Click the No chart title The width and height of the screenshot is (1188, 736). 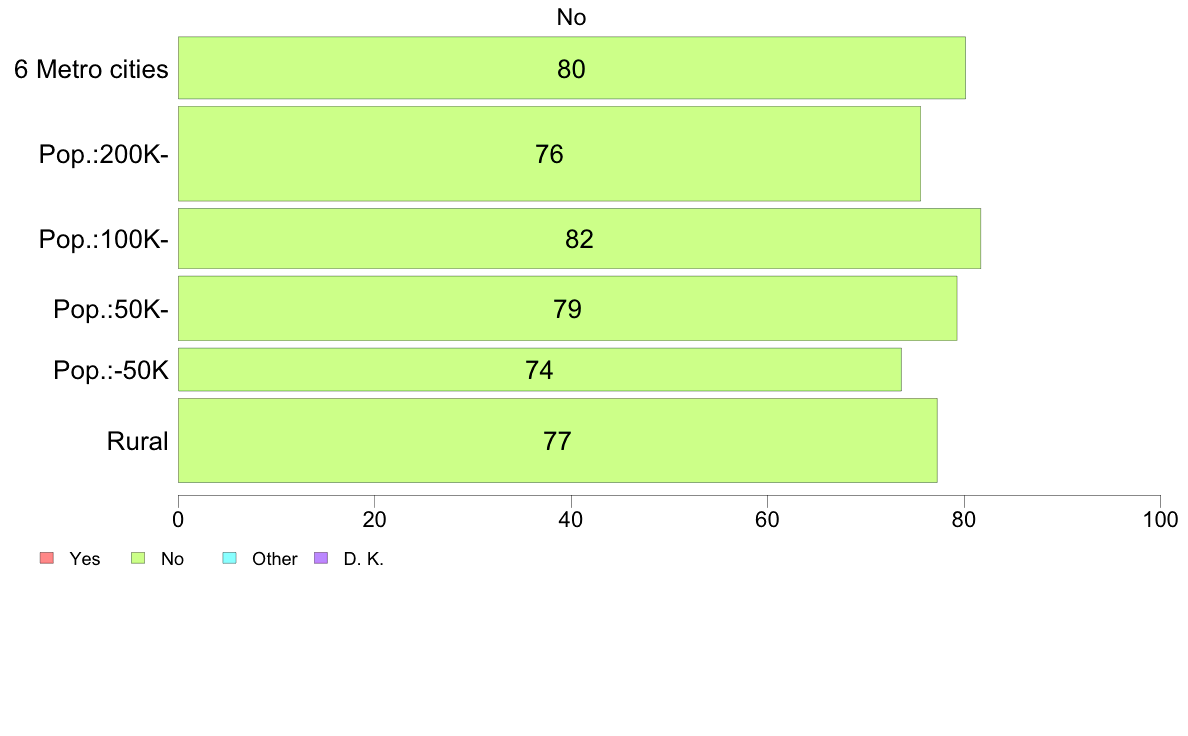pyautogui.click(x=571, y=17)
